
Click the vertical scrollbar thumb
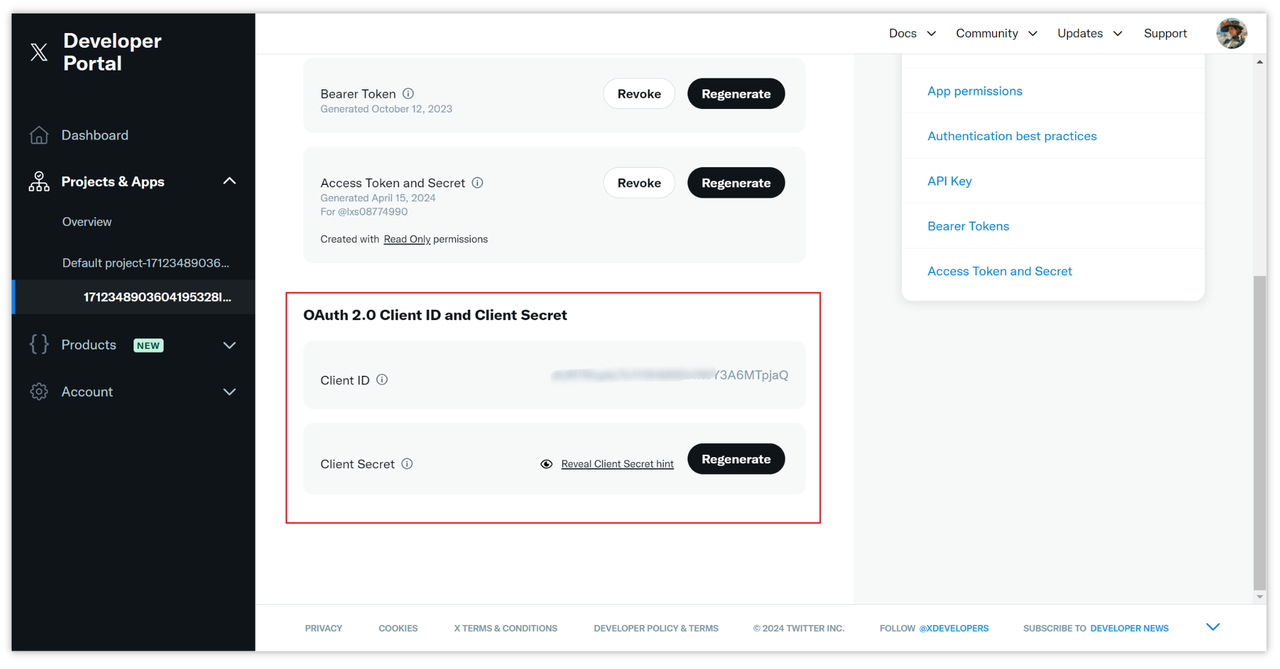pos(1259,433)
